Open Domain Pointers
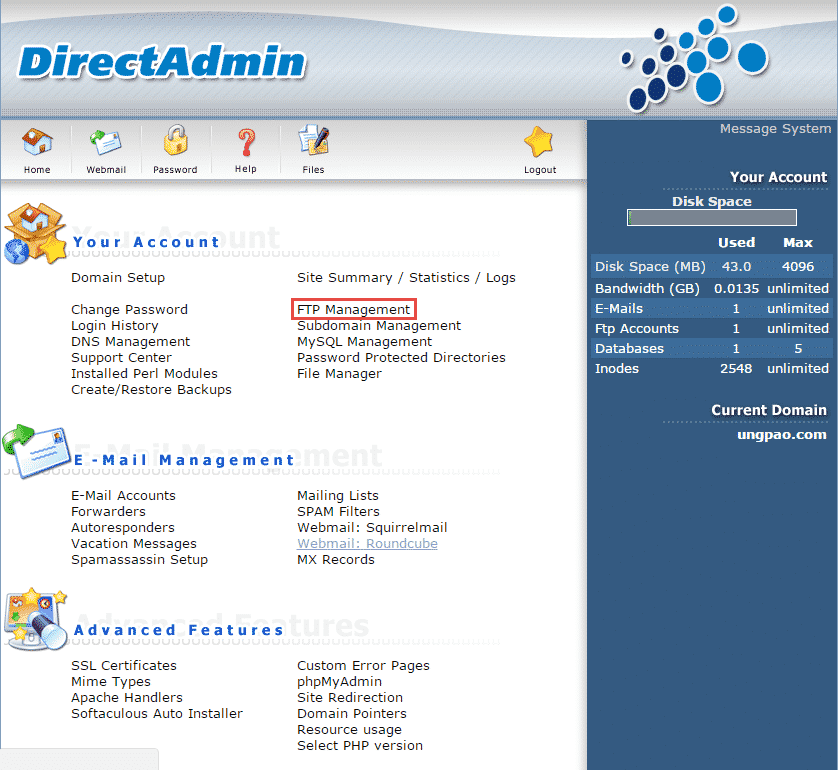The height and width of the screenshot is (770, 838). point(352,714)
